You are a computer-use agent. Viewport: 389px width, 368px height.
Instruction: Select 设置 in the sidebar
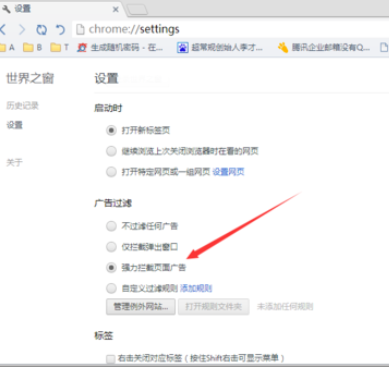pos(15,125)
